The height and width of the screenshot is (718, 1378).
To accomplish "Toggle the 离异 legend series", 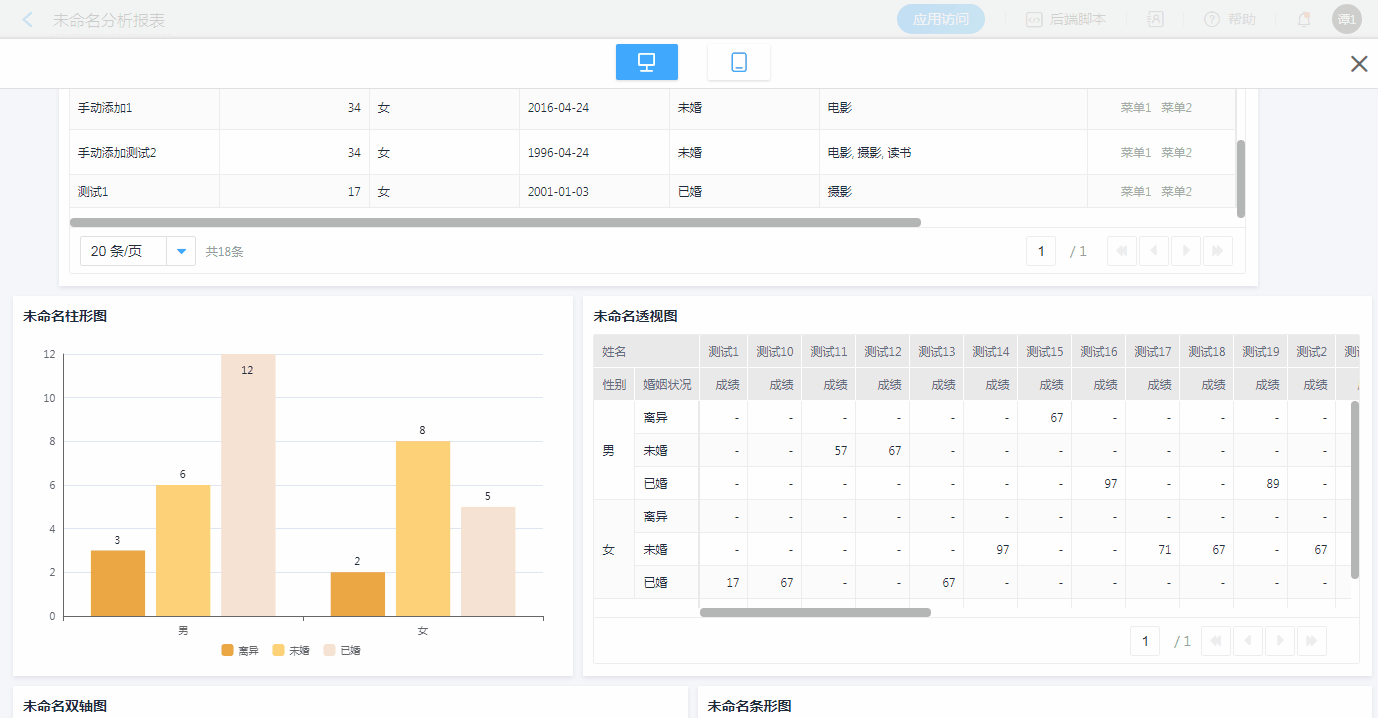I will coord(240,650).
